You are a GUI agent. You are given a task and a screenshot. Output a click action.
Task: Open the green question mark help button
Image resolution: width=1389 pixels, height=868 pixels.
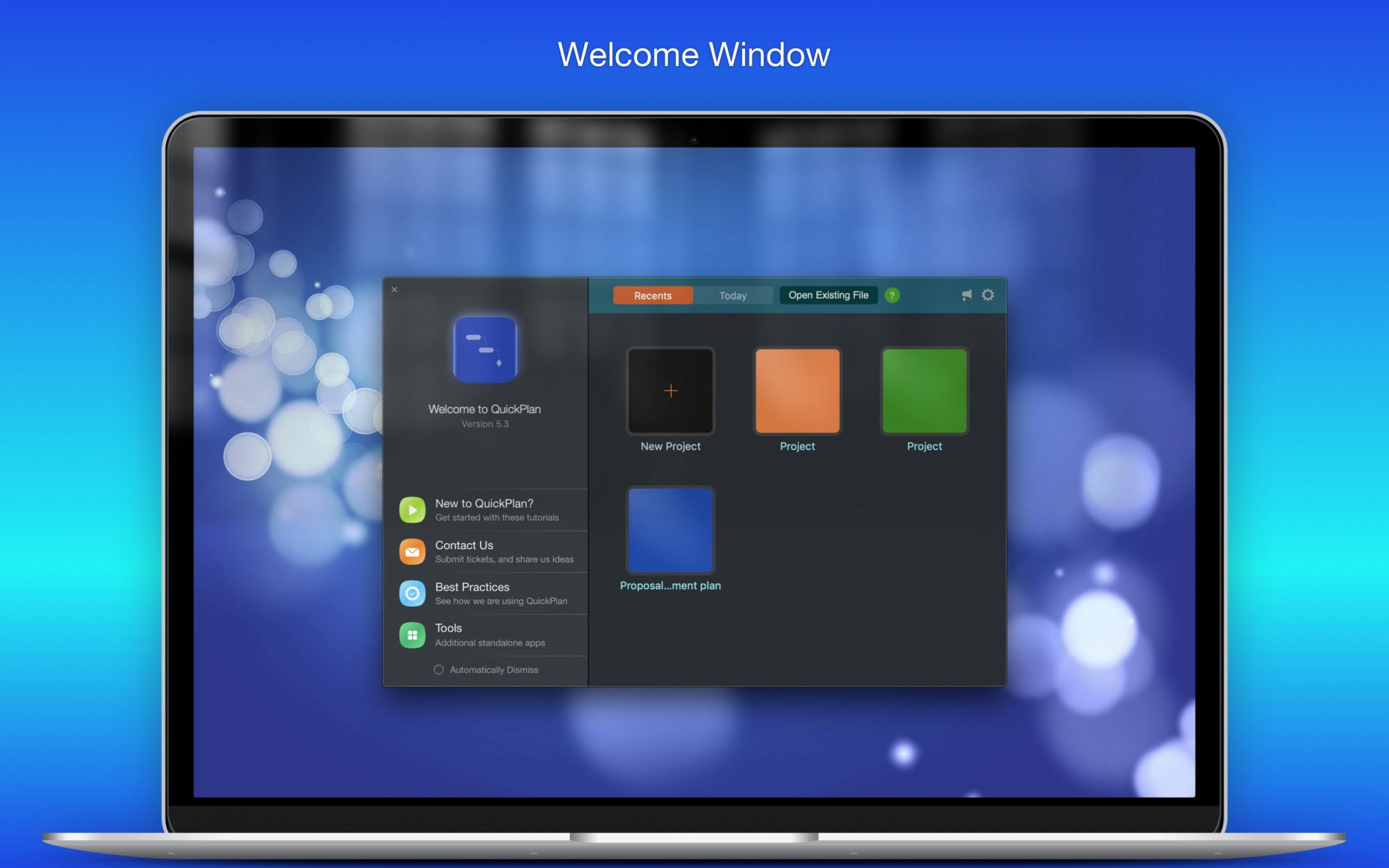pyautogui.click(x=892, y=295)
